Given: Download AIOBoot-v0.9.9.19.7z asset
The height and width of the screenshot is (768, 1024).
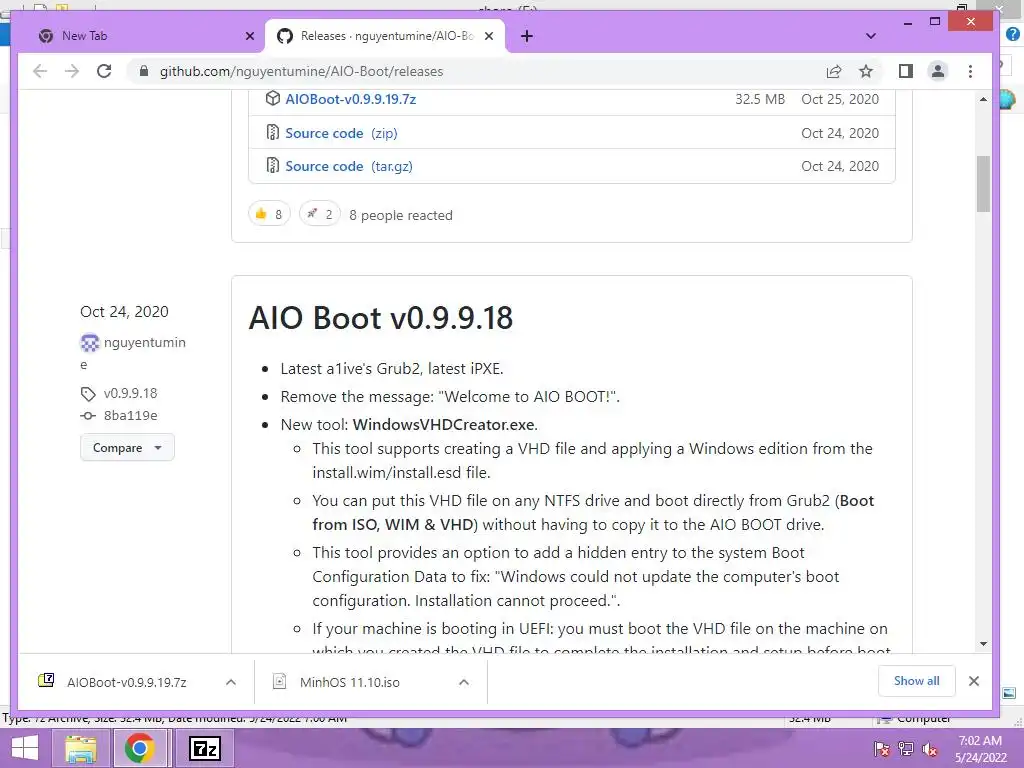Looking at the screenshot, I should pos(351,99).
